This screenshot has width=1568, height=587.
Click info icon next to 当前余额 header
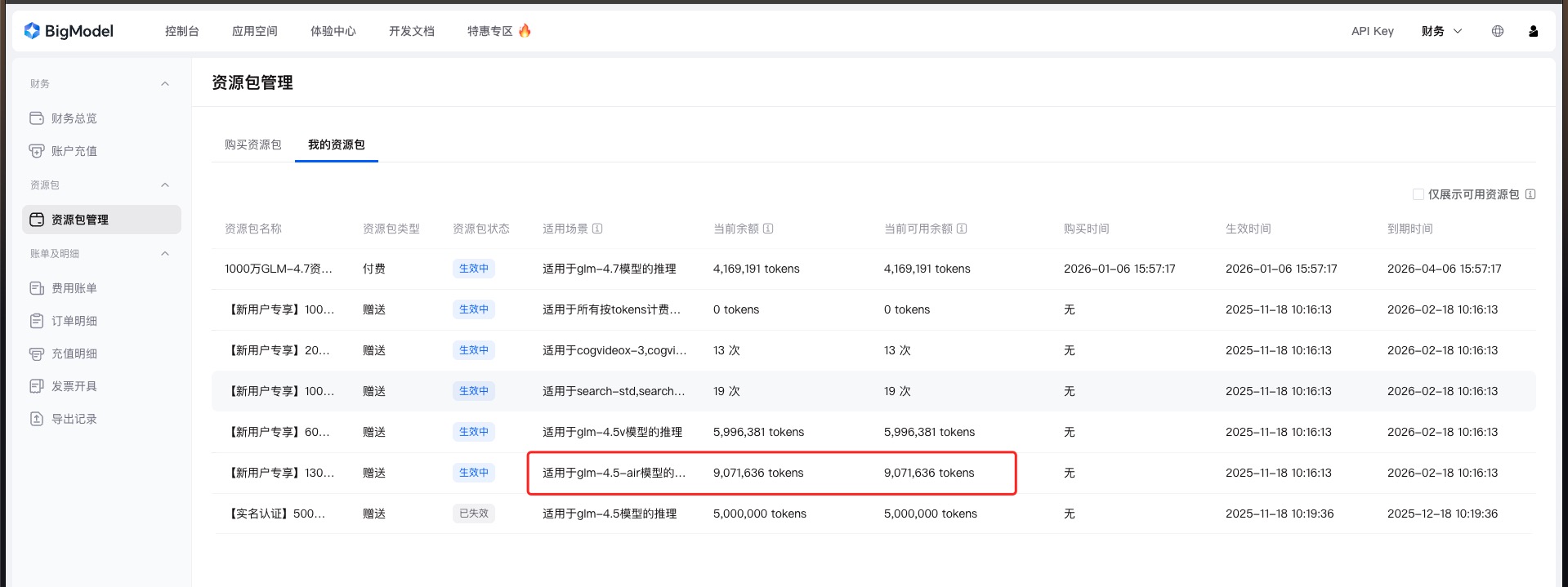click(x=768, y=229)
